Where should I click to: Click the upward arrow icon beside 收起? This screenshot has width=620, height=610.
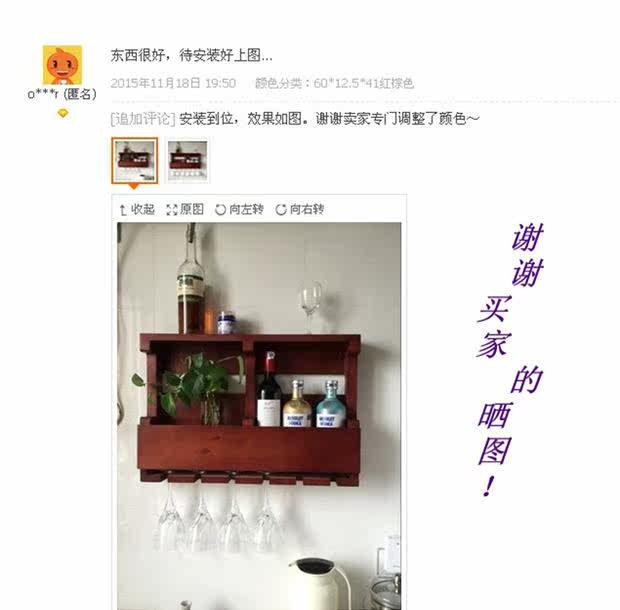coord(123,210)
